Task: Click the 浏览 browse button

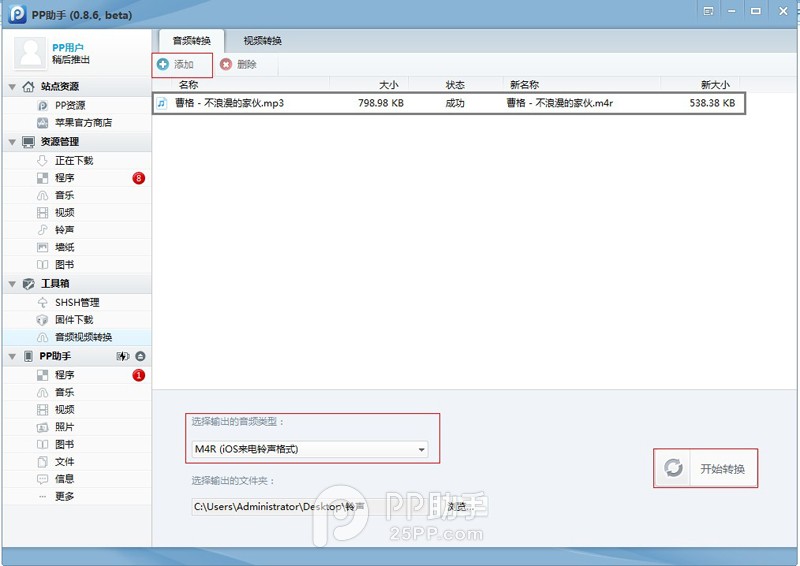Action: 461,506
